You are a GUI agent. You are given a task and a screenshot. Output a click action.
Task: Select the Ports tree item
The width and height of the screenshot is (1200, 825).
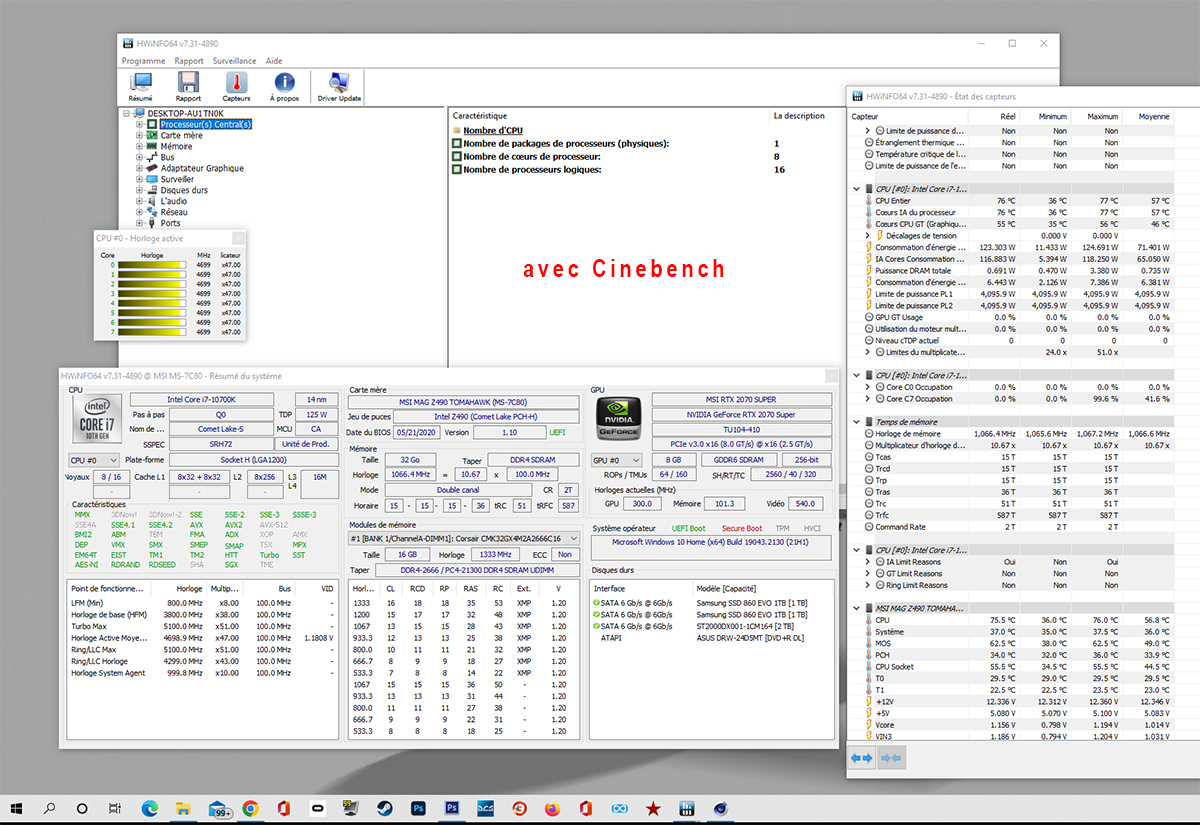tap(170, 223)
